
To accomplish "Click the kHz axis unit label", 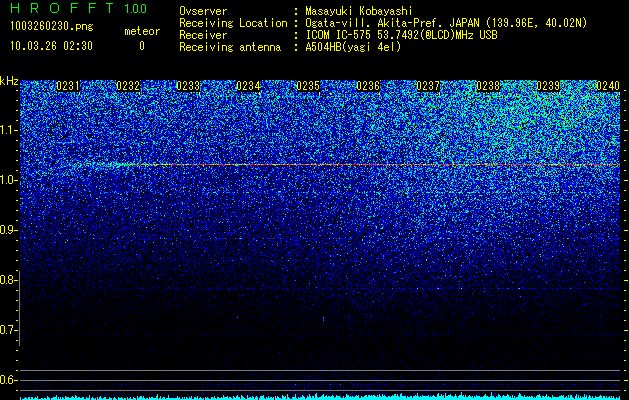I will tap(9, 81).
